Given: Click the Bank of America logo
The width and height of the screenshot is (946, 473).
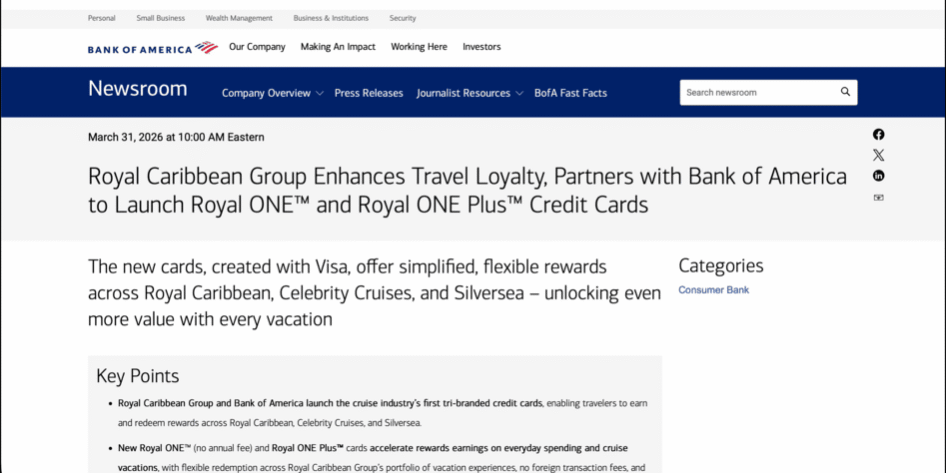Looking at the screenshot, I should point(152,48).
